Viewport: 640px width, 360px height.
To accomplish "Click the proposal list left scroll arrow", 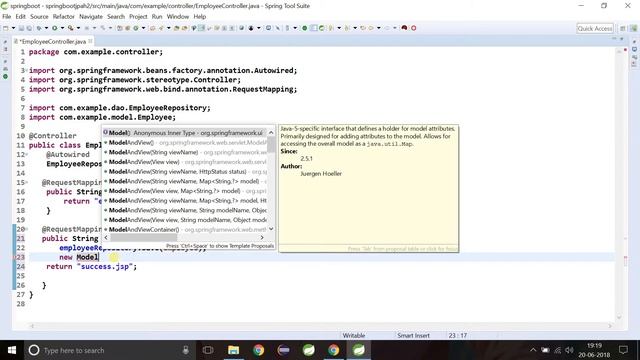I will tap(106, 237).
